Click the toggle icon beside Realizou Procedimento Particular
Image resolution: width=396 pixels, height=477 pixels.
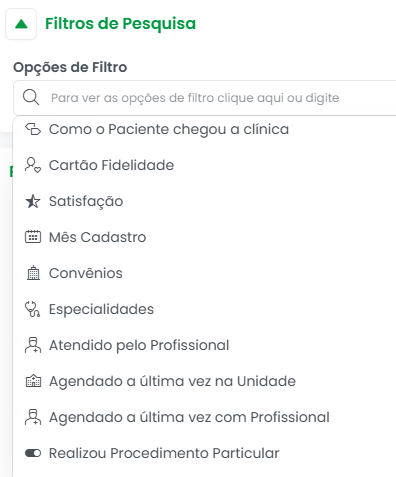coord(33,453)
